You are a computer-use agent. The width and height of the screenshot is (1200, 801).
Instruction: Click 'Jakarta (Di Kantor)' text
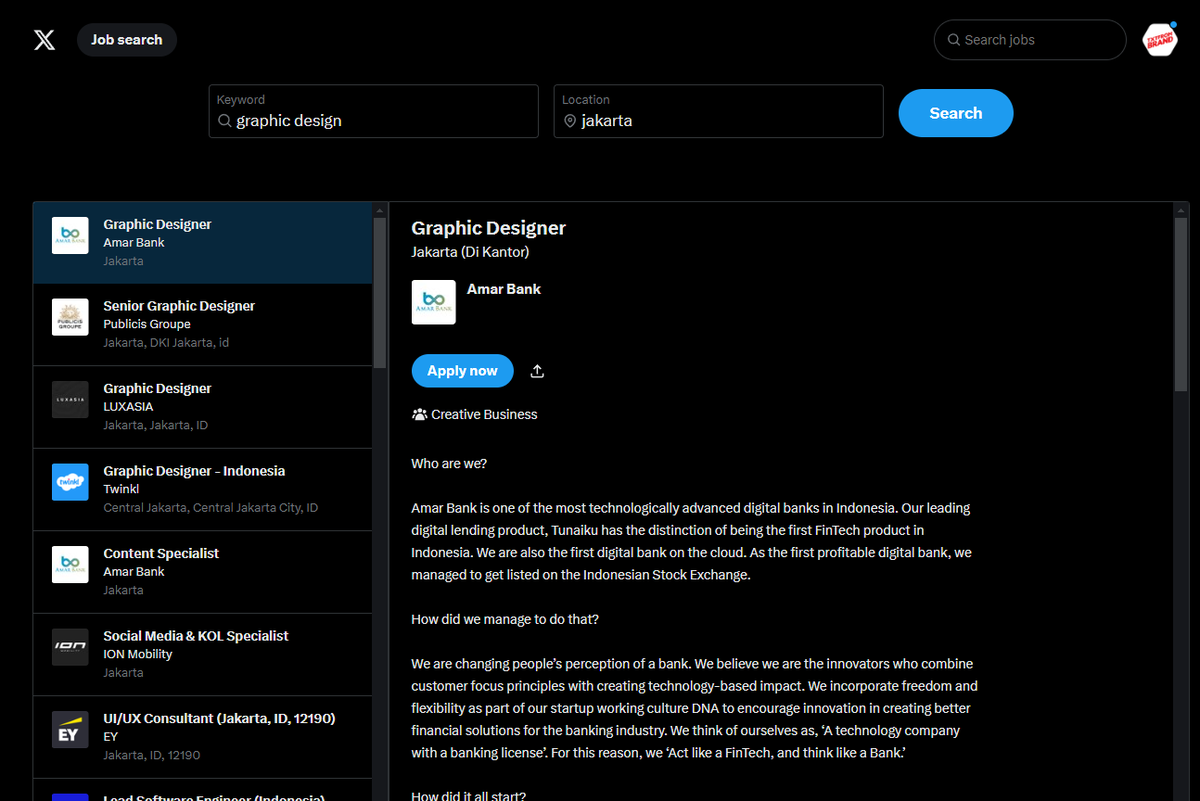click(x=470, y=252)
